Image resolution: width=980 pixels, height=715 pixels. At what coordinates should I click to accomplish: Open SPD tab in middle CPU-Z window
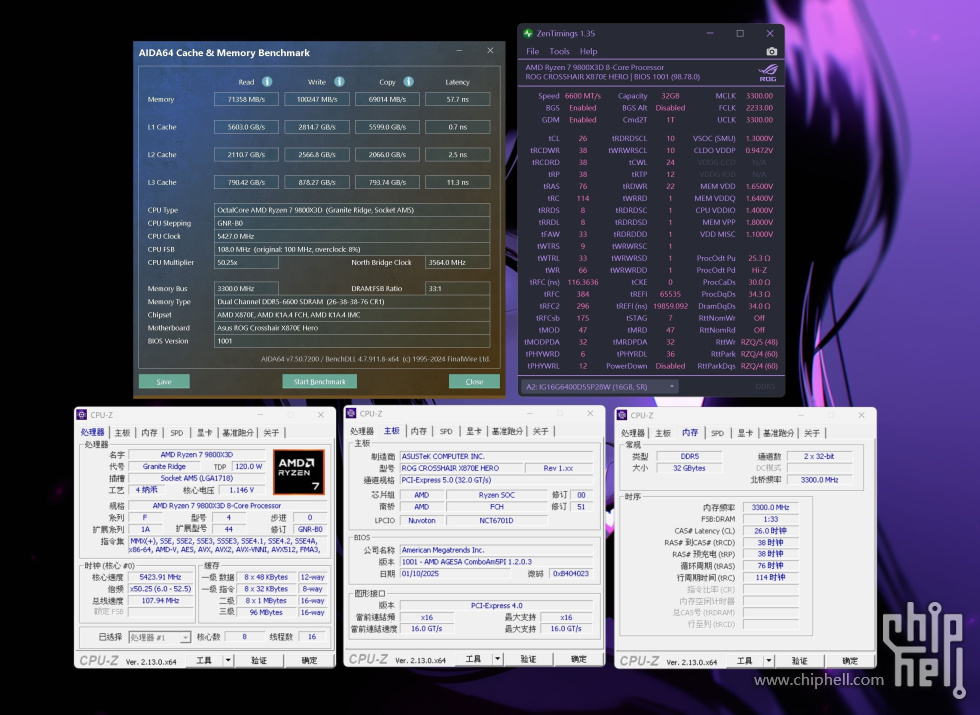pos(446,431)
